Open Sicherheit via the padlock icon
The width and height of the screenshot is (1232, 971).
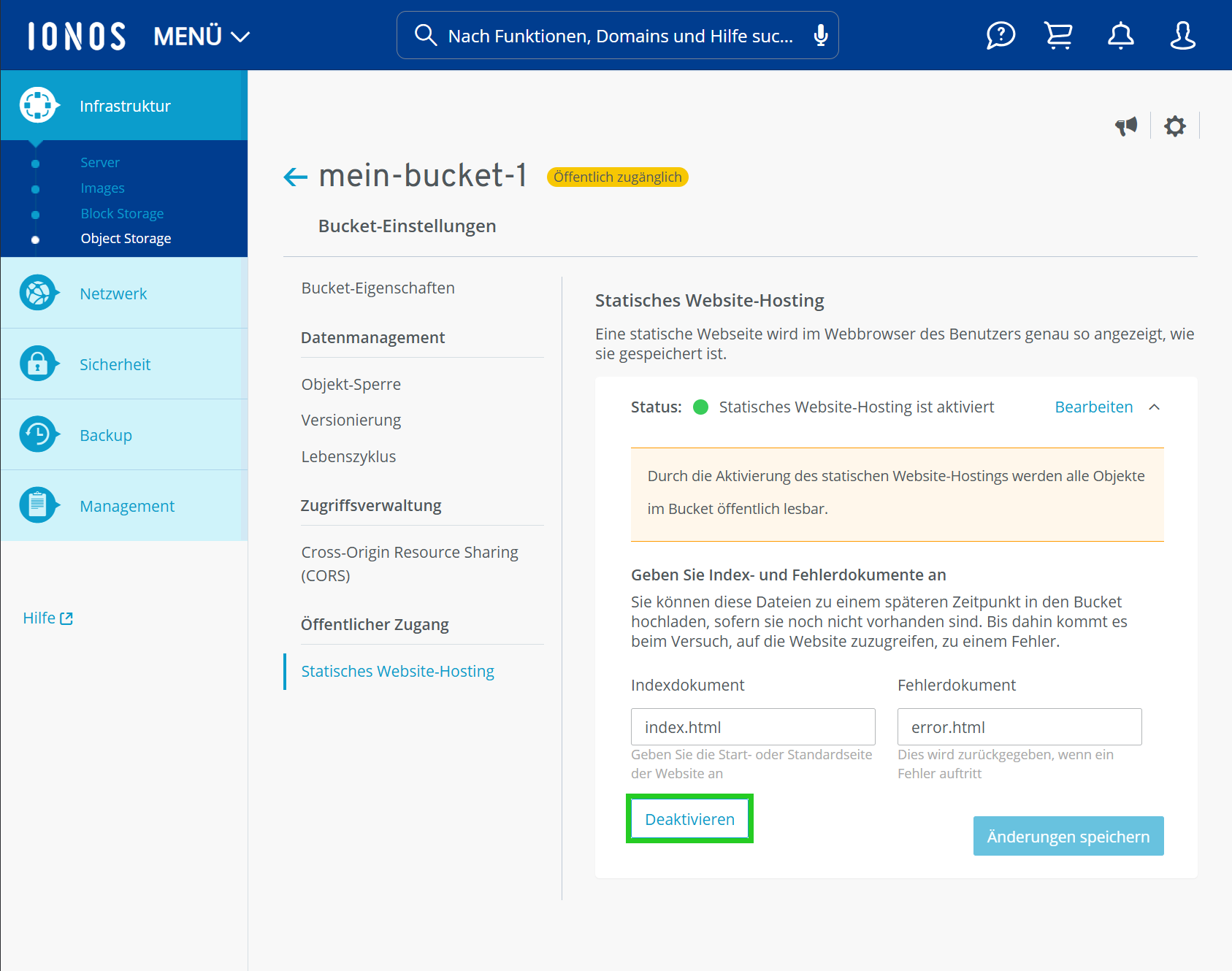(x=38, y=364)
